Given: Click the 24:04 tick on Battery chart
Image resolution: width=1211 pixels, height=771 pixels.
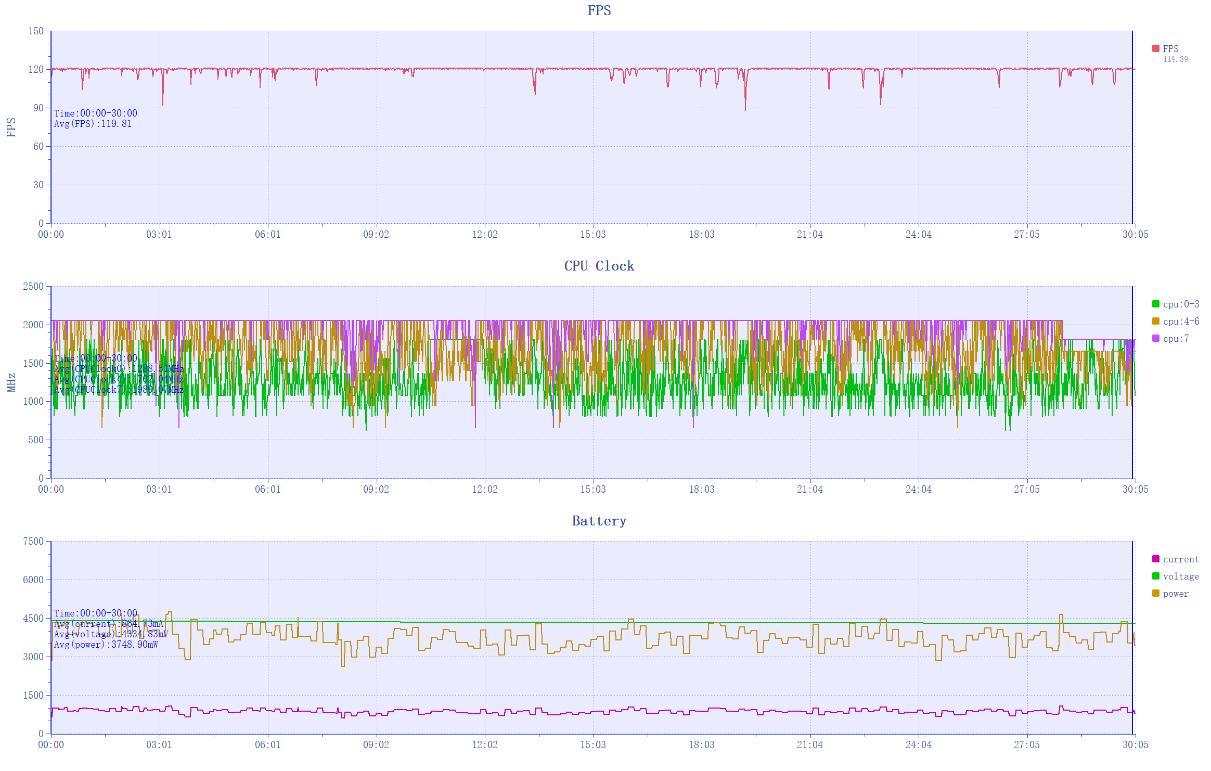Looking at the screenshot, I should 918,745.
